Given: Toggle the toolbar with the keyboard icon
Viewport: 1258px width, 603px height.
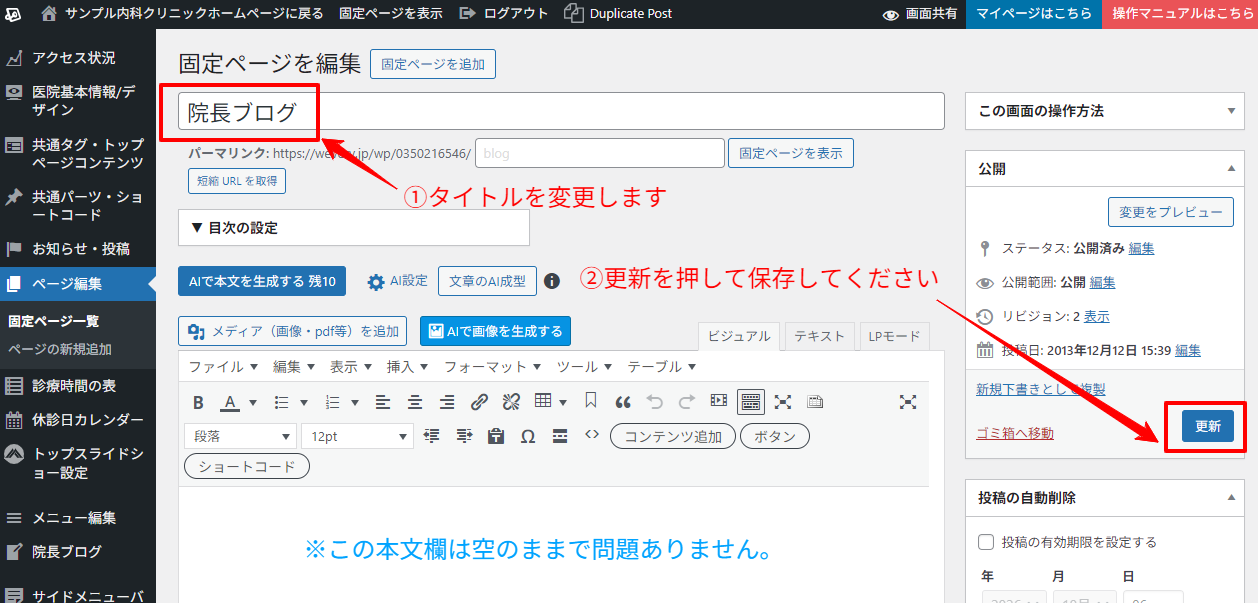Looking at the screenshot, I should click(751, 402).
